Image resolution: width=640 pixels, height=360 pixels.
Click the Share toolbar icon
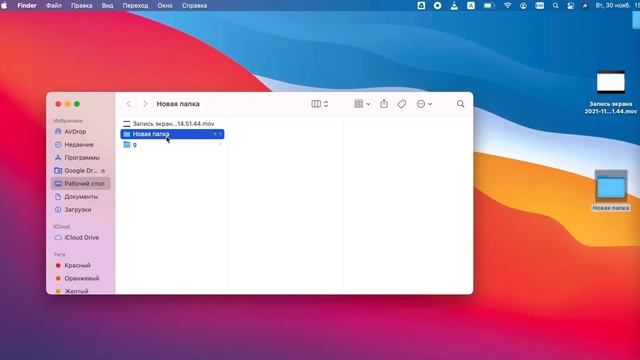pos(384,104)
